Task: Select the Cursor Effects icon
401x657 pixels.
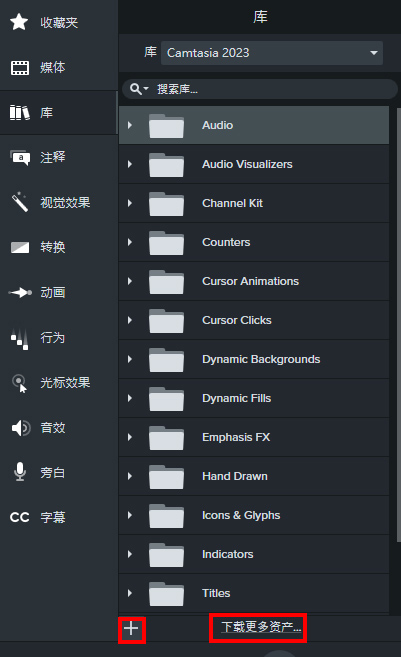Action: pyautogui.click(x=20, y=383)
